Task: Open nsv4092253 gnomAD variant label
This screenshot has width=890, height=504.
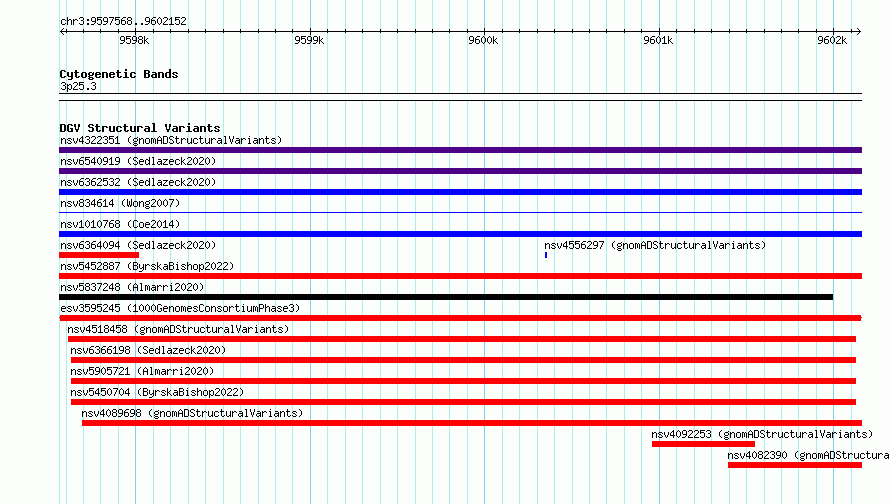Action: coord(762,434)
